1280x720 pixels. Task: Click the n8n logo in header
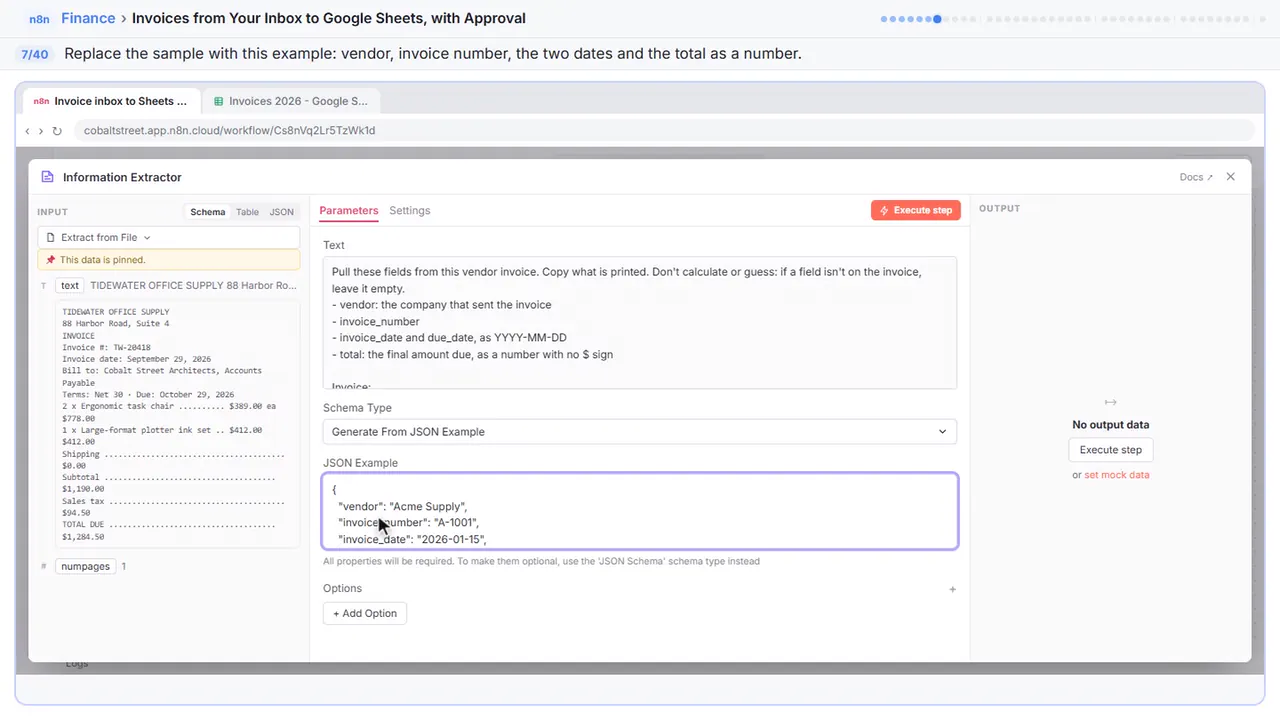pos(37,18)
